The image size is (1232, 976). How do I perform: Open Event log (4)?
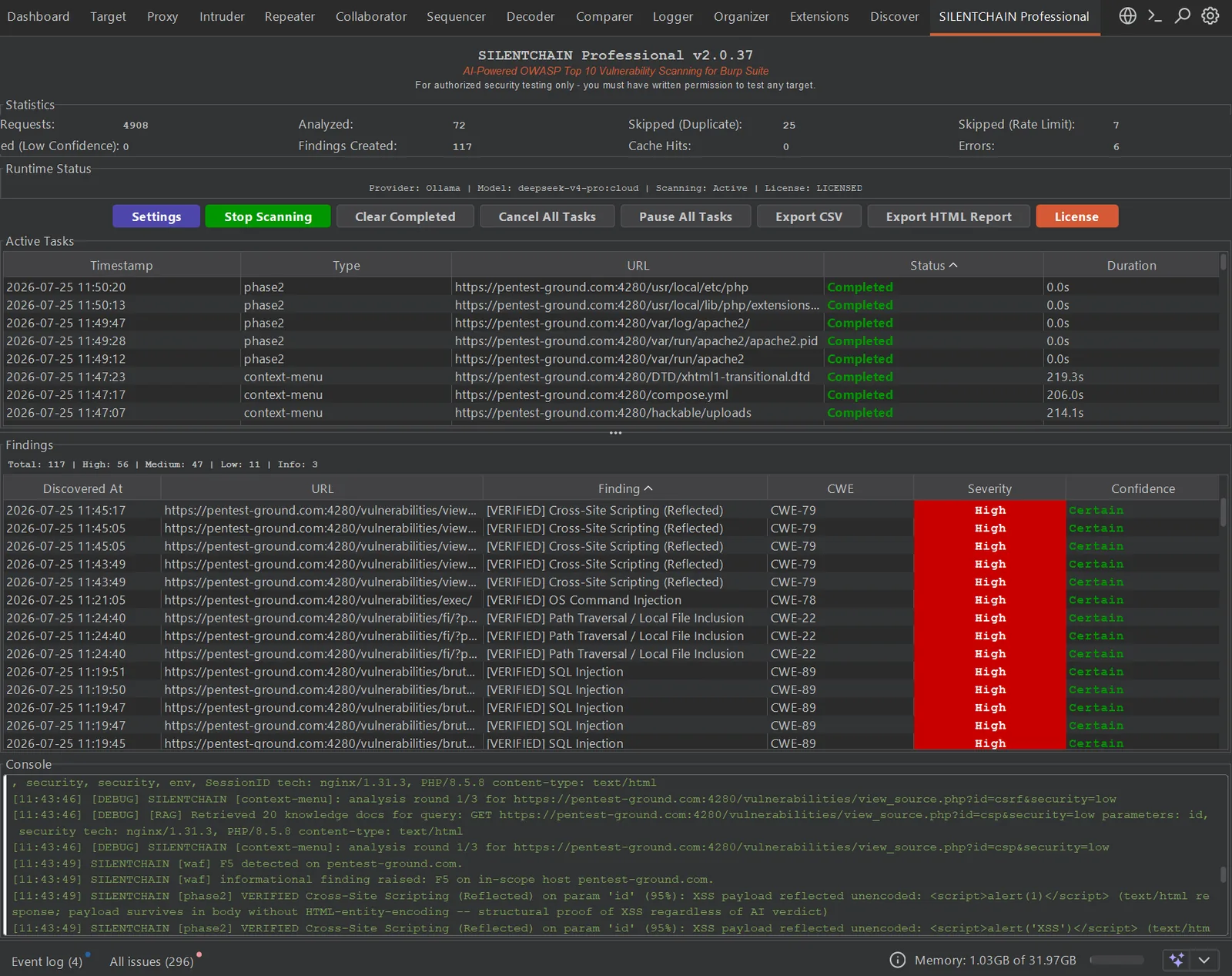tap(47, 961)
